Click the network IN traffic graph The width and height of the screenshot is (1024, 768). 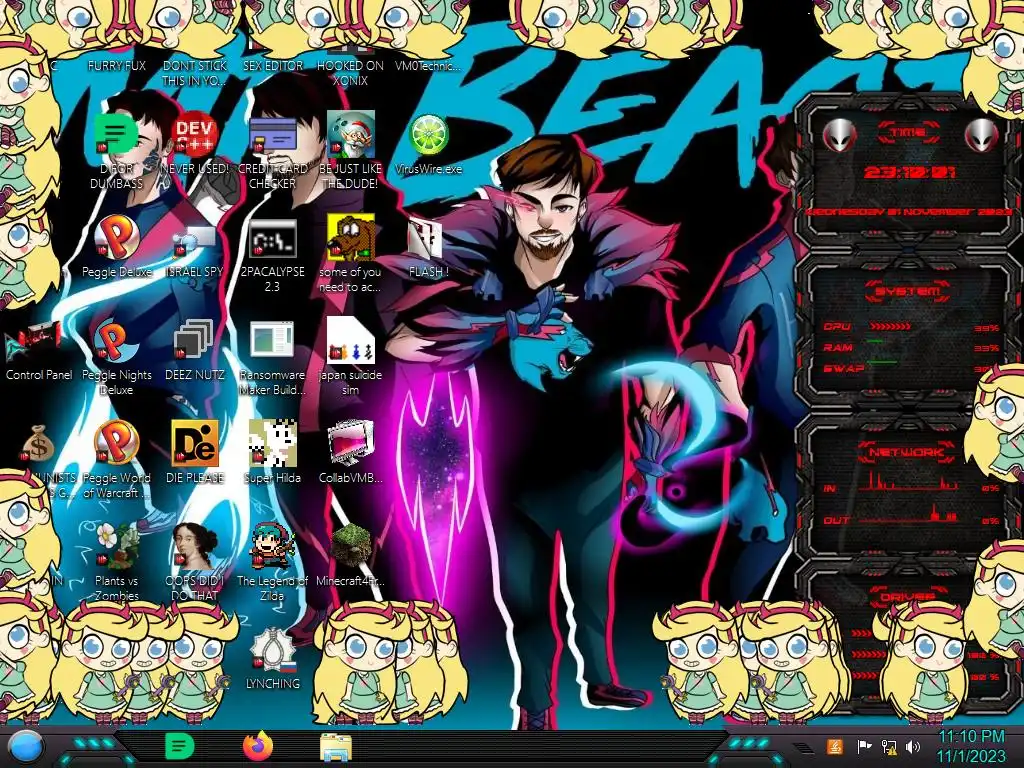909,482
